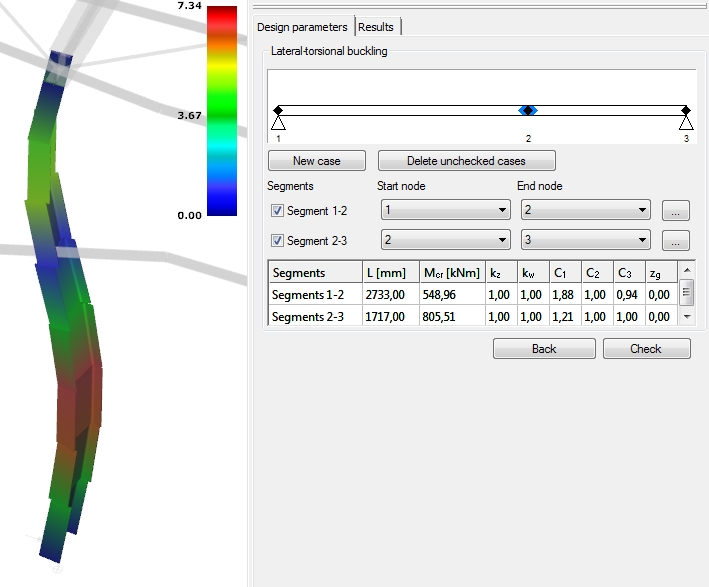Click the 1717,00 length cell
709x587 pixels.
391,317
